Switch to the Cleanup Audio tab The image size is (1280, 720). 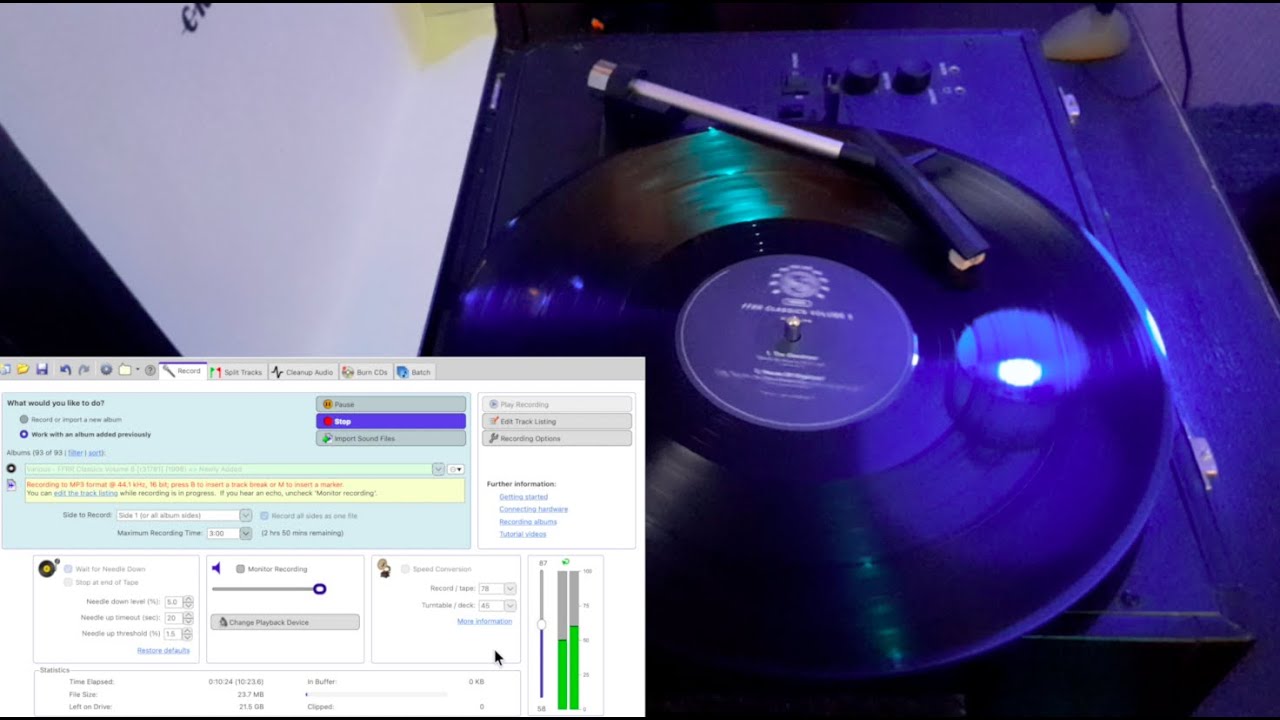click(x=302, y=372)
